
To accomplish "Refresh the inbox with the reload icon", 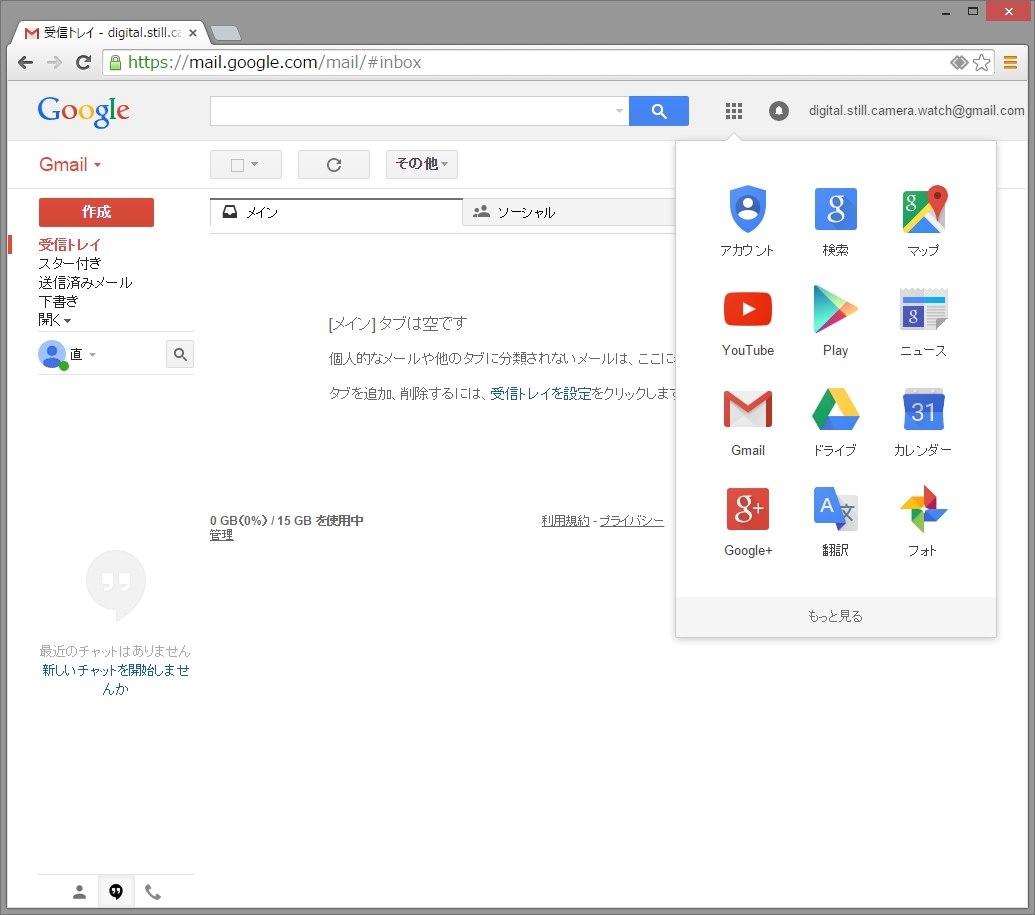I will (333, 164).
